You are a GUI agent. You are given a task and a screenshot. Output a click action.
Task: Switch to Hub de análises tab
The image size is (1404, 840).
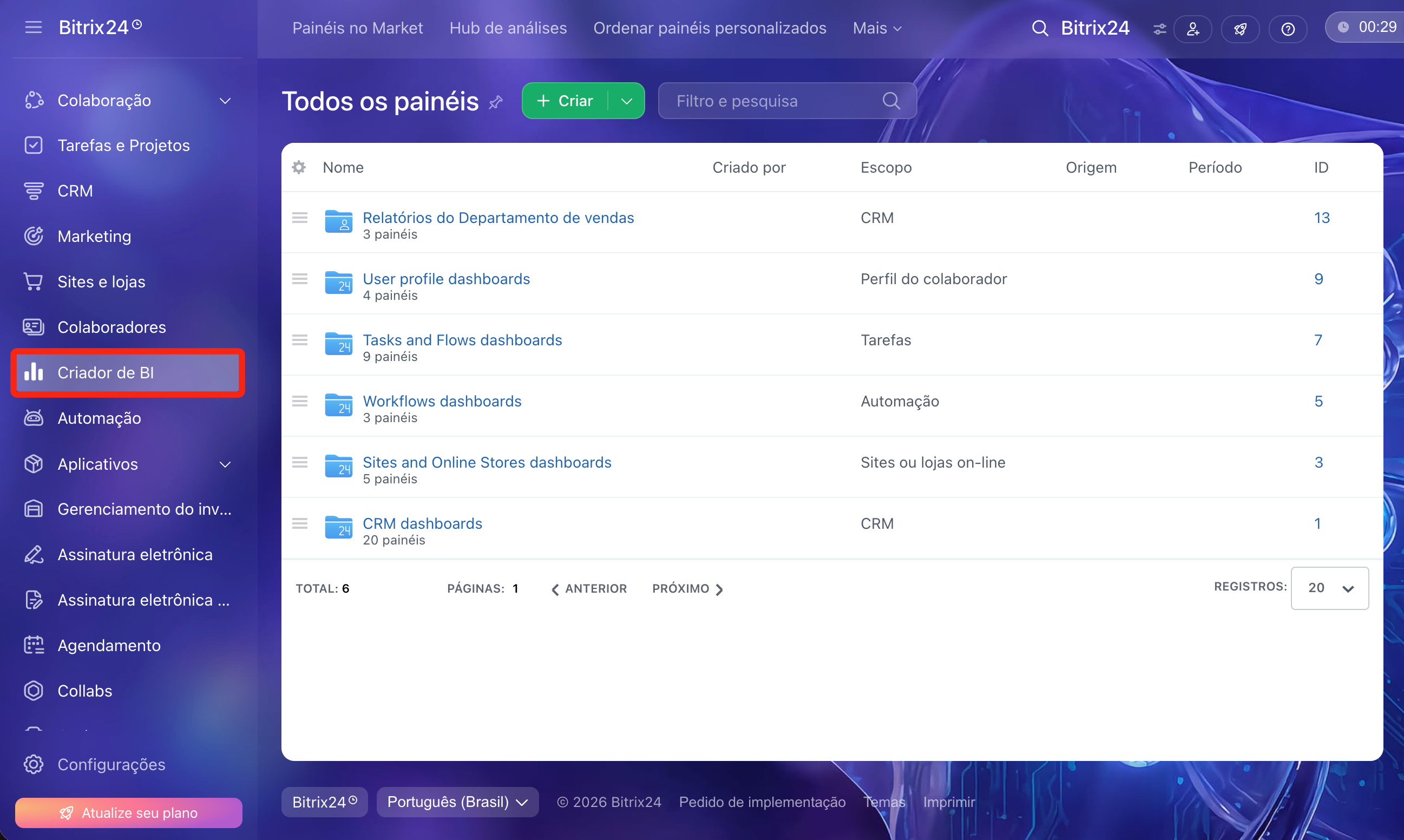tap(508, 28)
